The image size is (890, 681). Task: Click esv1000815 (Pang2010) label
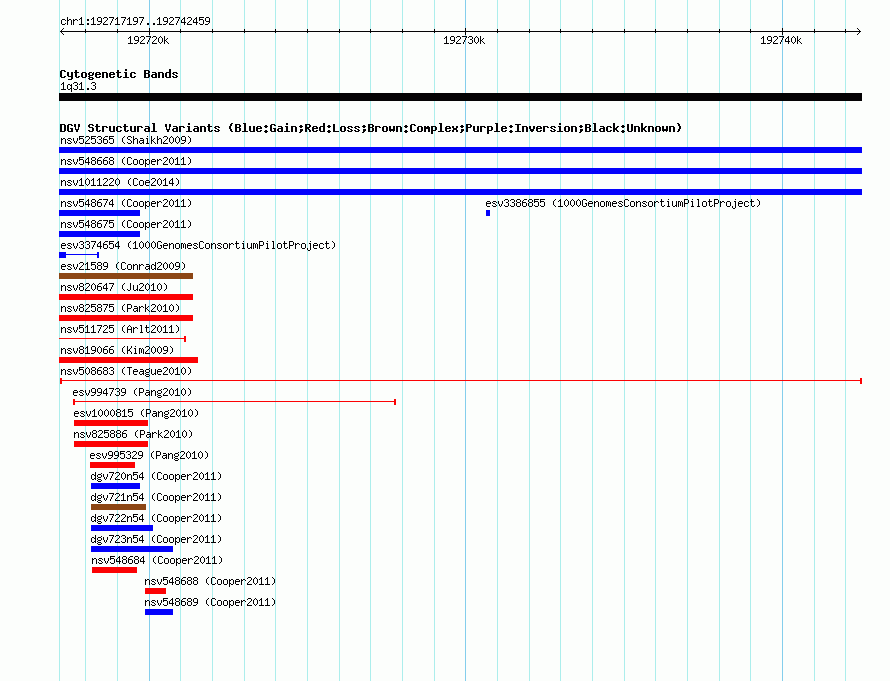(x=136, y=413)
